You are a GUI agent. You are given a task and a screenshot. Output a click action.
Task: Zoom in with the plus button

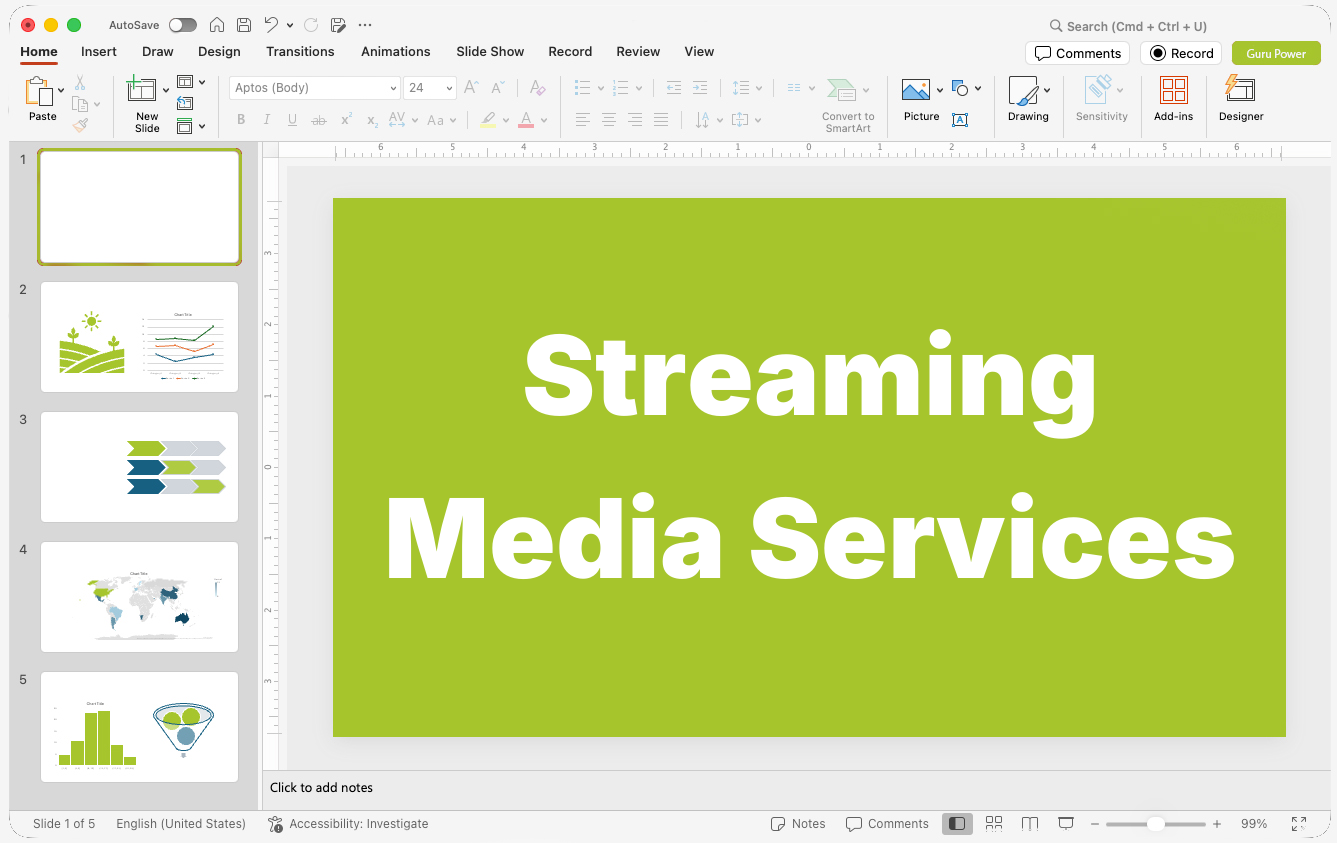point(1217,824)
